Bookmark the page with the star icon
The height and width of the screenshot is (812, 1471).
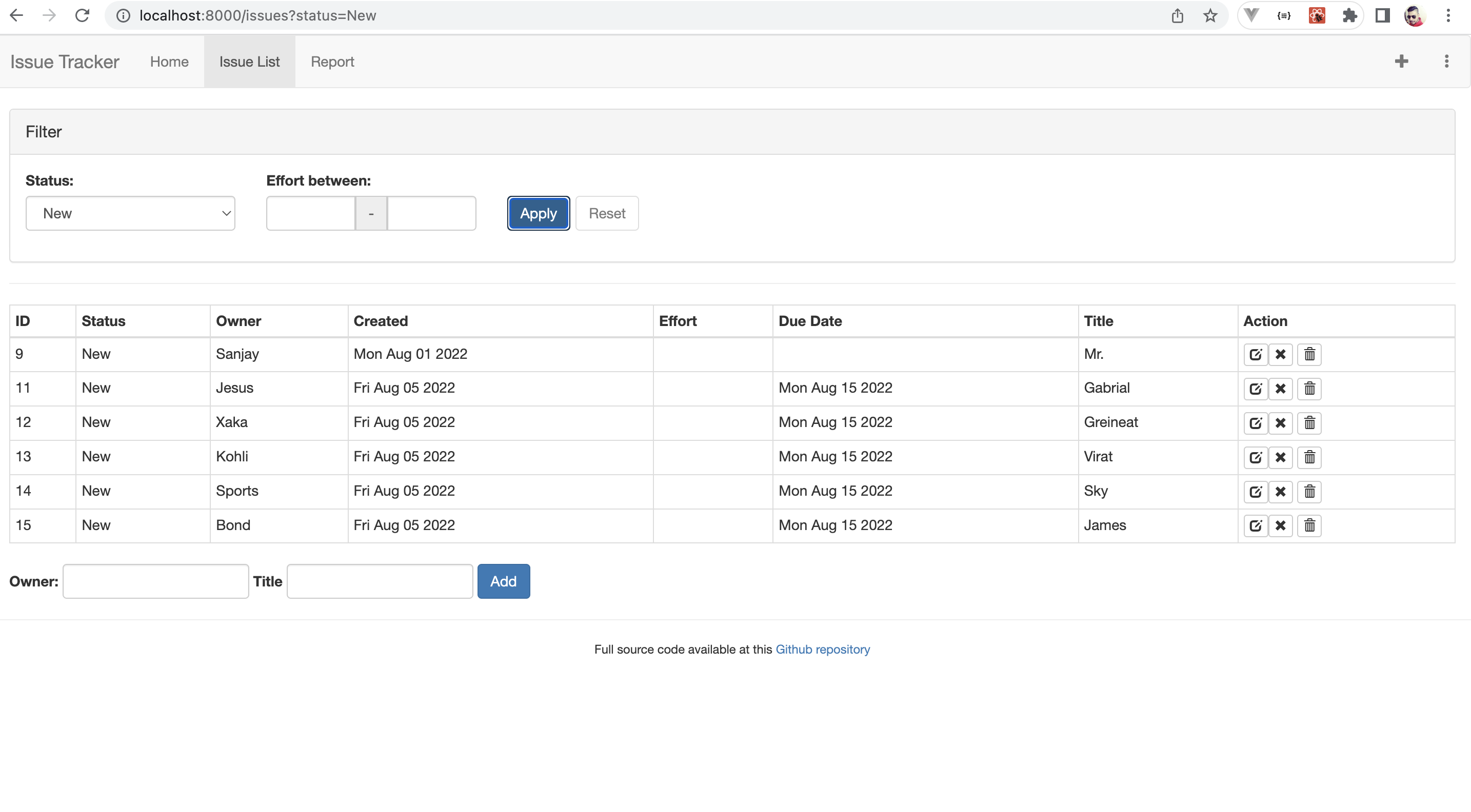1210,15
